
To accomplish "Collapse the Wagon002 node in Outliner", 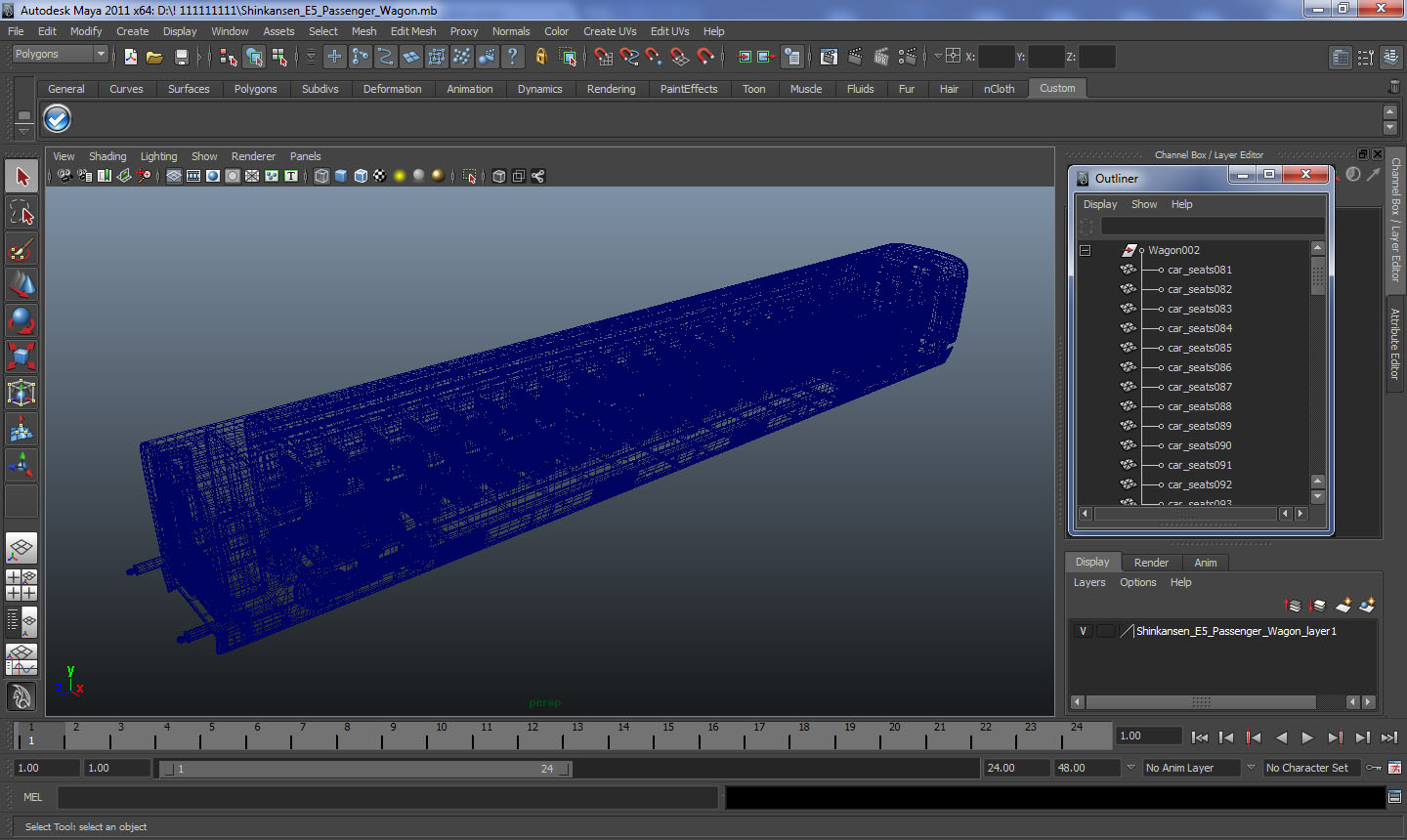I will click(x=1085, y=250).
